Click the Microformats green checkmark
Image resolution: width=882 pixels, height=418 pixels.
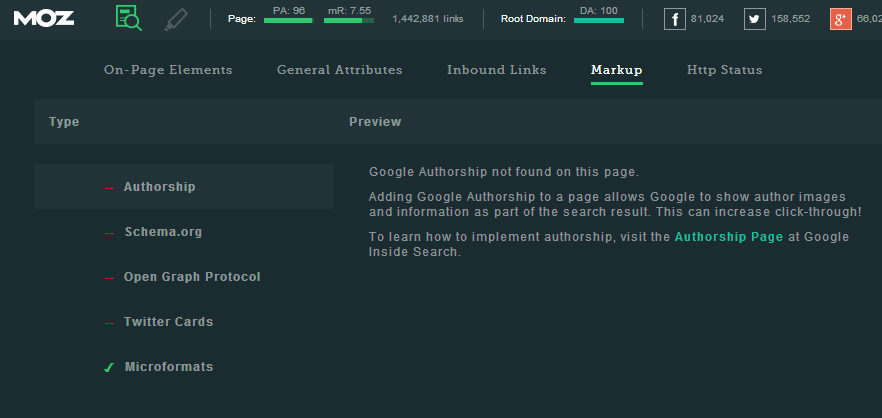point(109,367)
